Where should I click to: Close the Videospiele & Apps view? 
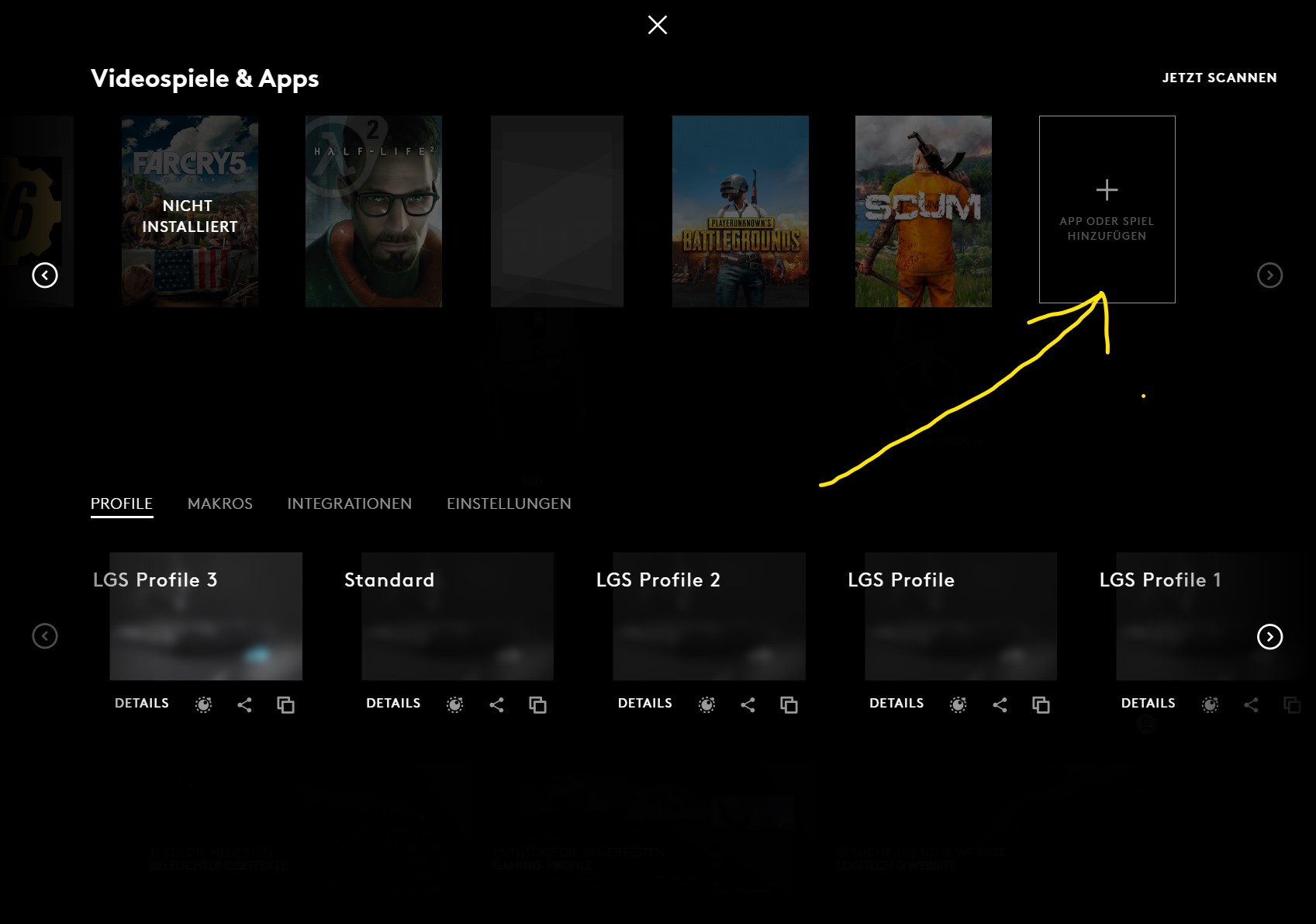(658, 25)
